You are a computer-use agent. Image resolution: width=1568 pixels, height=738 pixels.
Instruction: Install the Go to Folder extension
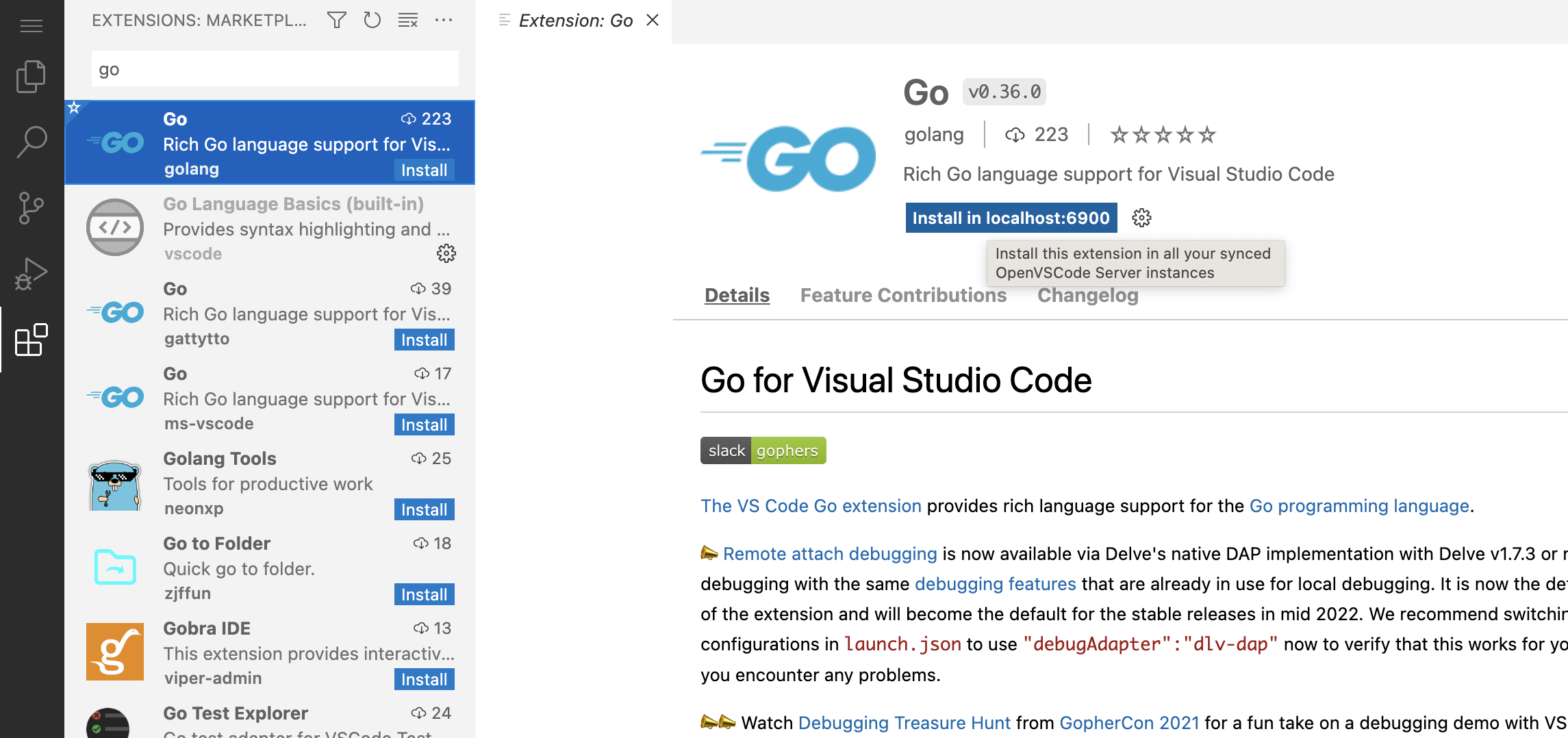point(425,594)
